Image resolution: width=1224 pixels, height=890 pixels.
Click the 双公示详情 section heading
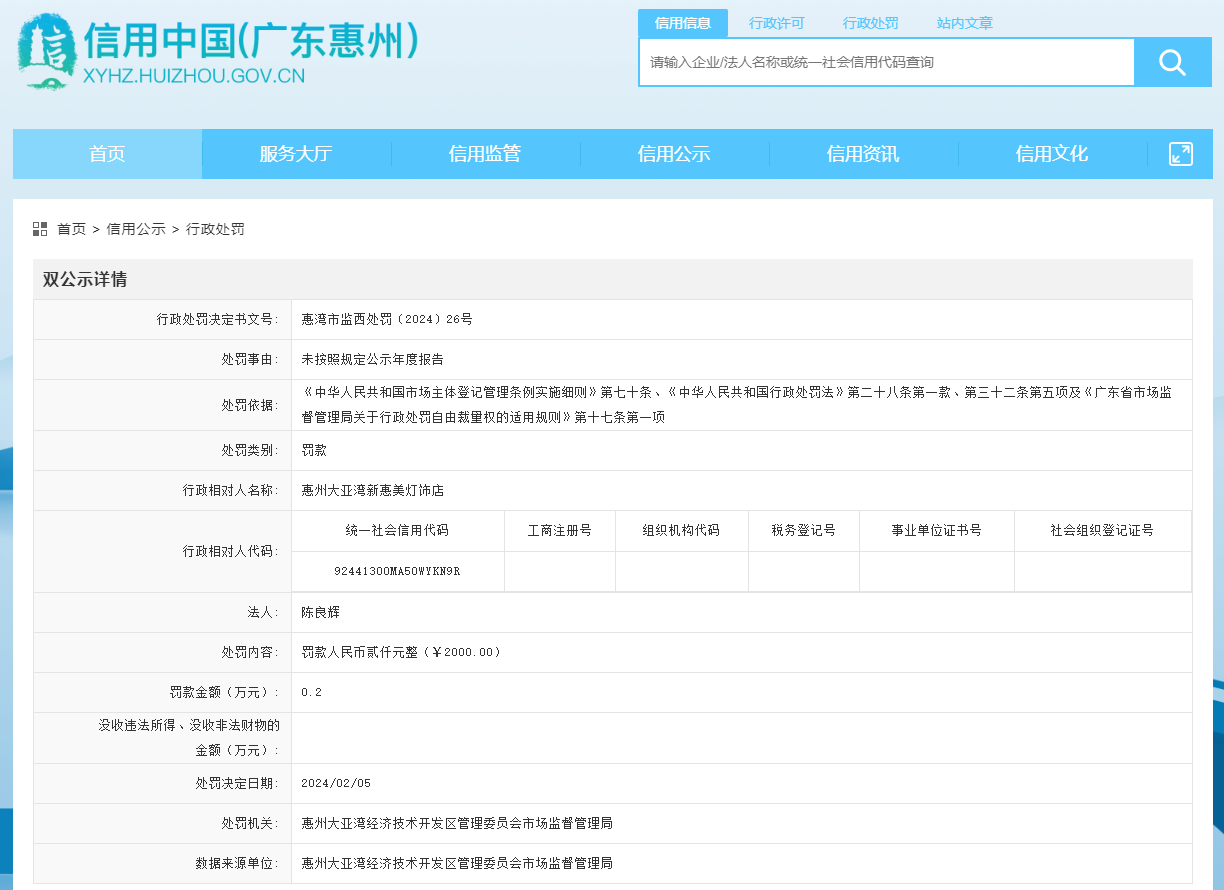(85, 280)
